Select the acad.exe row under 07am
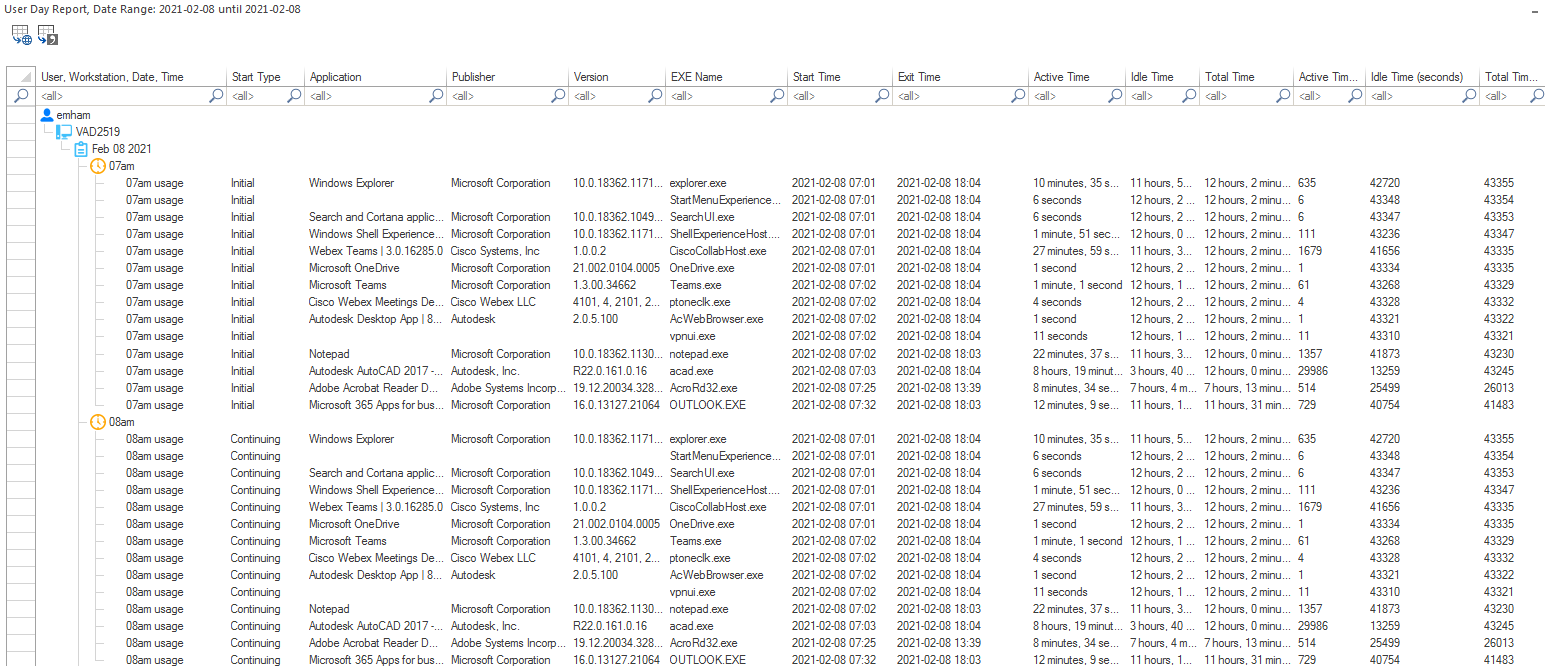The image size is (1545, 668). point(690,371)
